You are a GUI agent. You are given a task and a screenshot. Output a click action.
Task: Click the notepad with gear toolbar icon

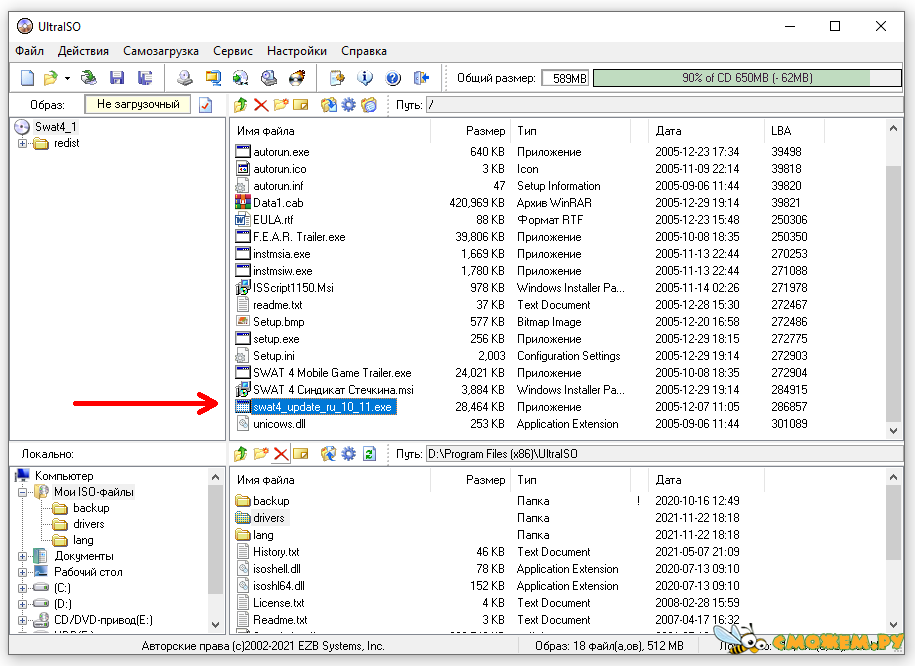(x=337, y=78)
